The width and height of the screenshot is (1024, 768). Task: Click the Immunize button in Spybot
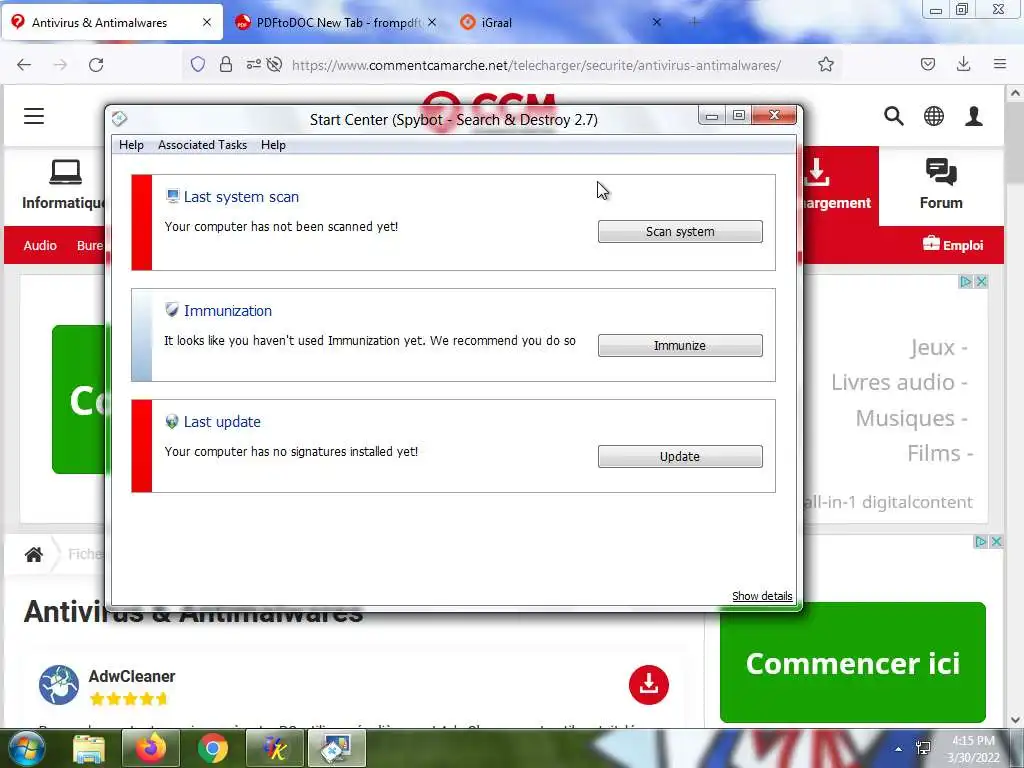pyautogui.click(x=680, y=345)
